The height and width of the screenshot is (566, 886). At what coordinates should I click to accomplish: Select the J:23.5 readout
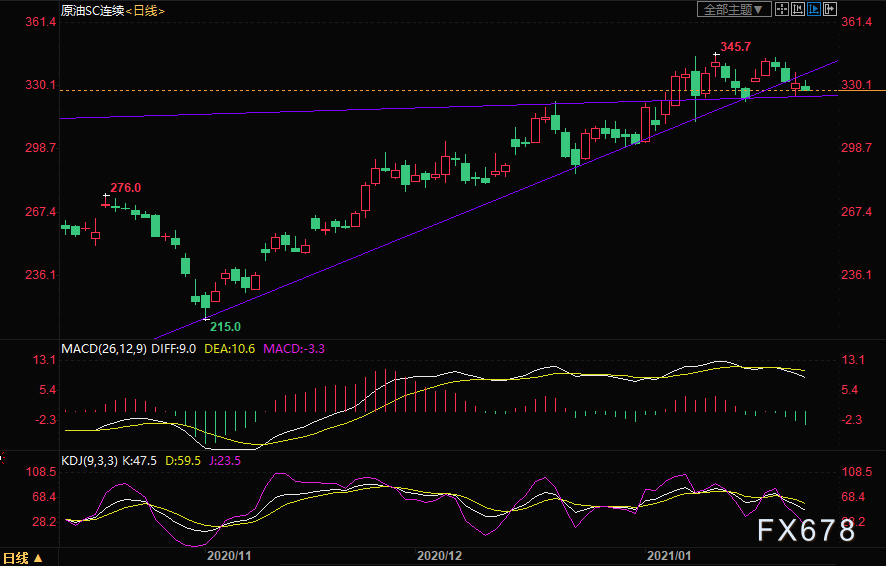[225, 460]
